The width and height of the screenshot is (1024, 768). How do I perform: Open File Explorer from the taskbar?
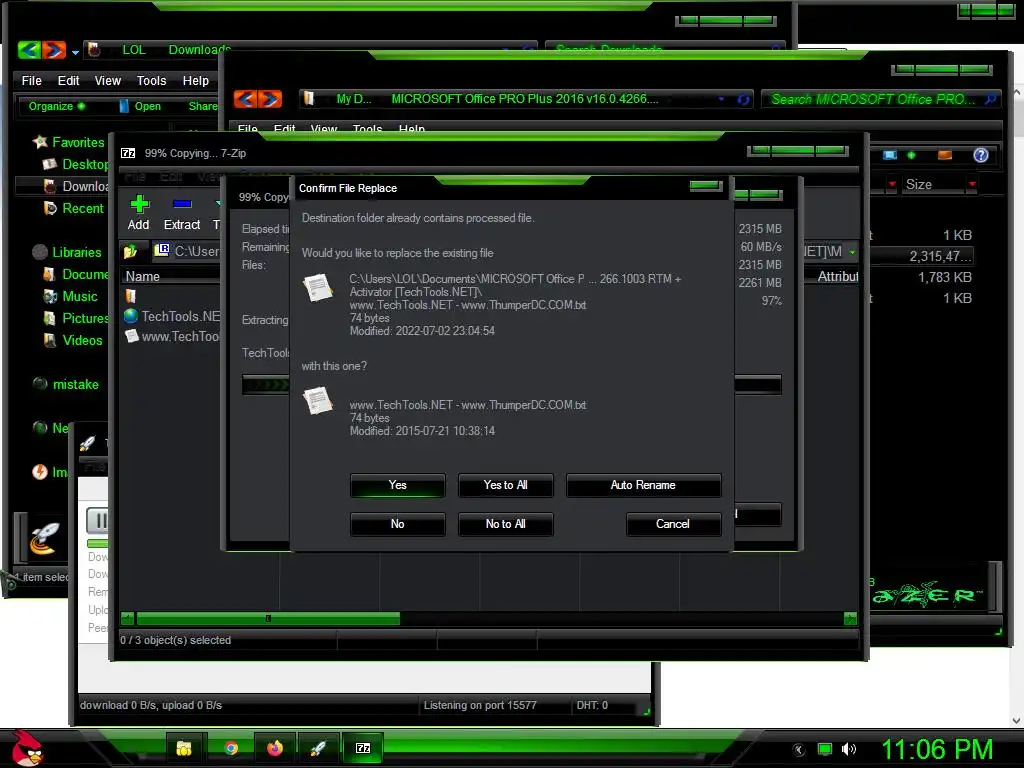tap(184, 748)
